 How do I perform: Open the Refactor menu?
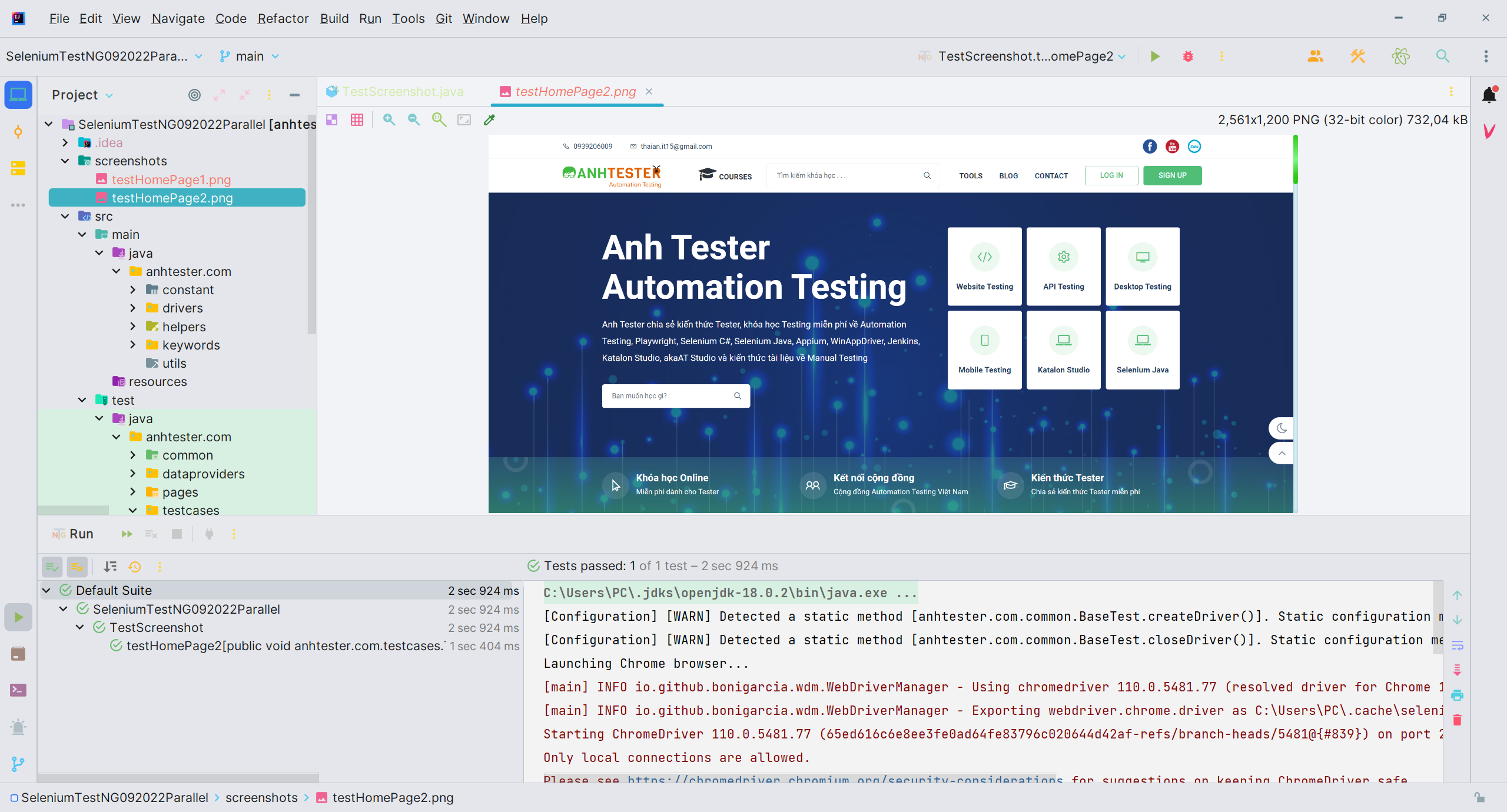[283, 19]
